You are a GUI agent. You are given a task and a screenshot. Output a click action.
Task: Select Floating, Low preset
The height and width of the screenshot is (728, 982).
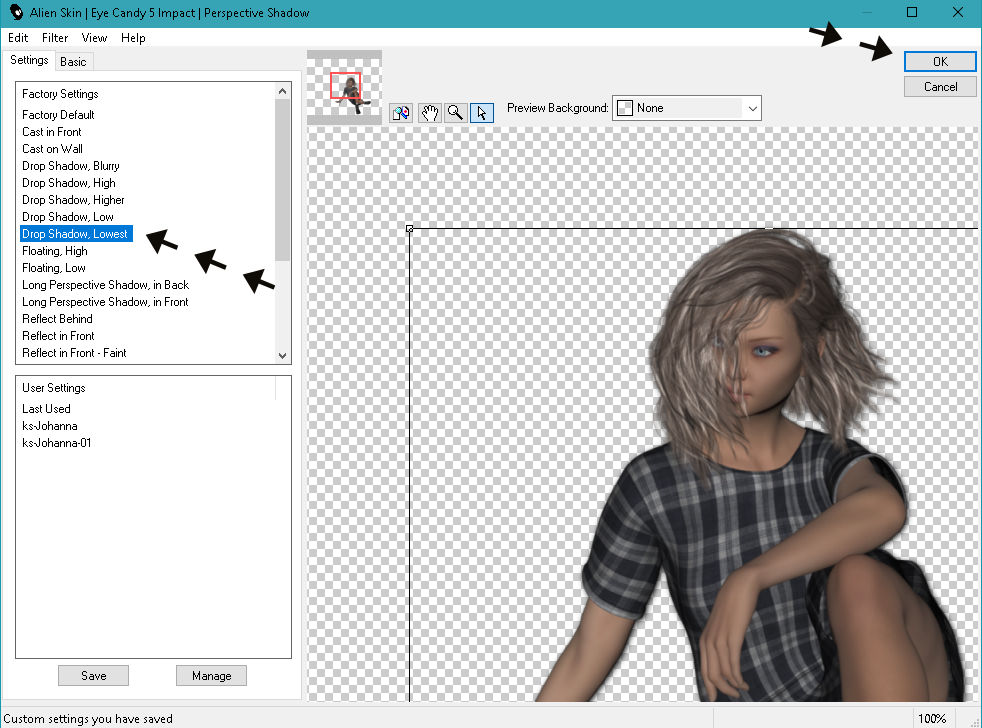(x=54, y=268)
